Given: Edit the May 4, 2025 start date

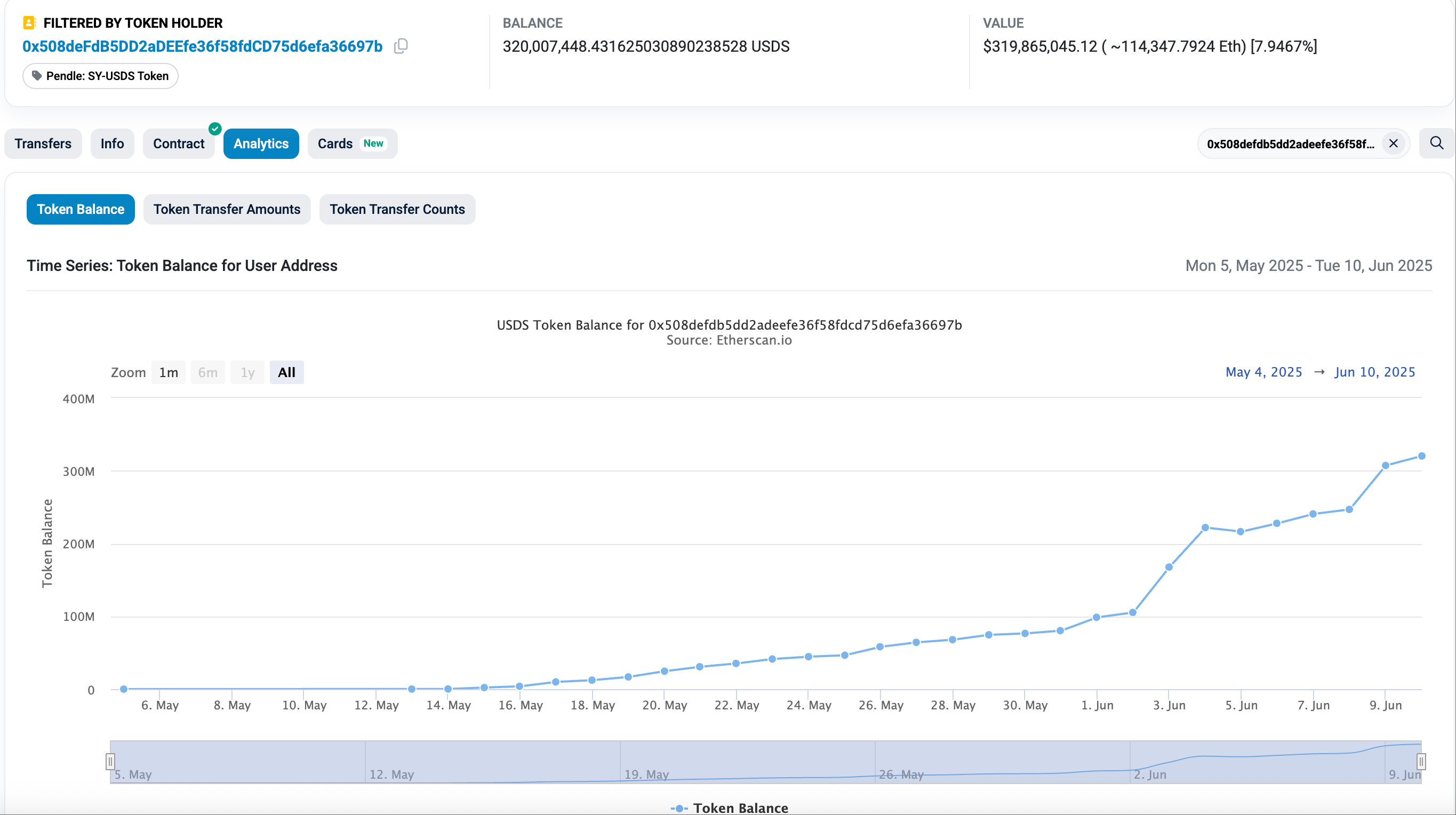Looking at the screenshot, I should (x=1263, y=372).
